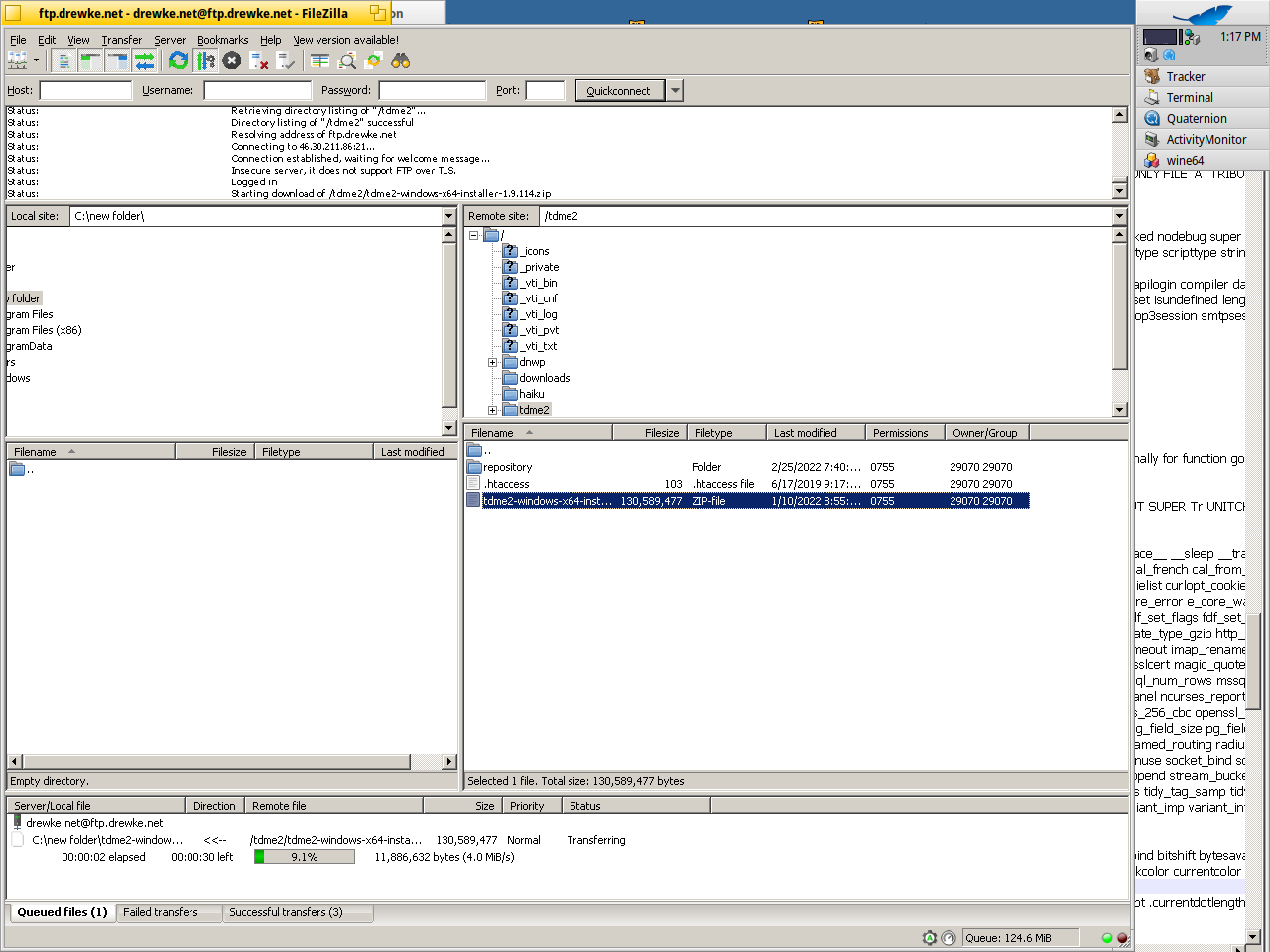Switch to wine64 in the Deskbar
Screen dimensions: 1270x952
pos(1203,160)
